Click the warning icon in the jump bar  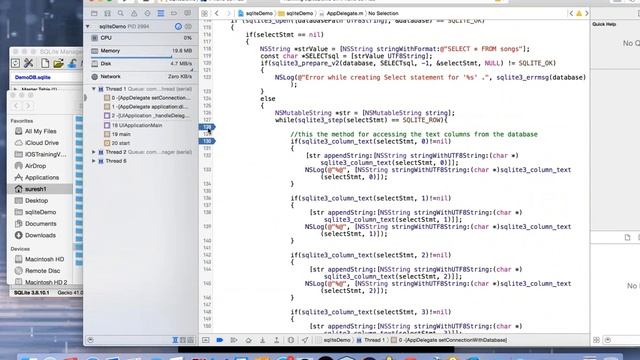[579, 13]
